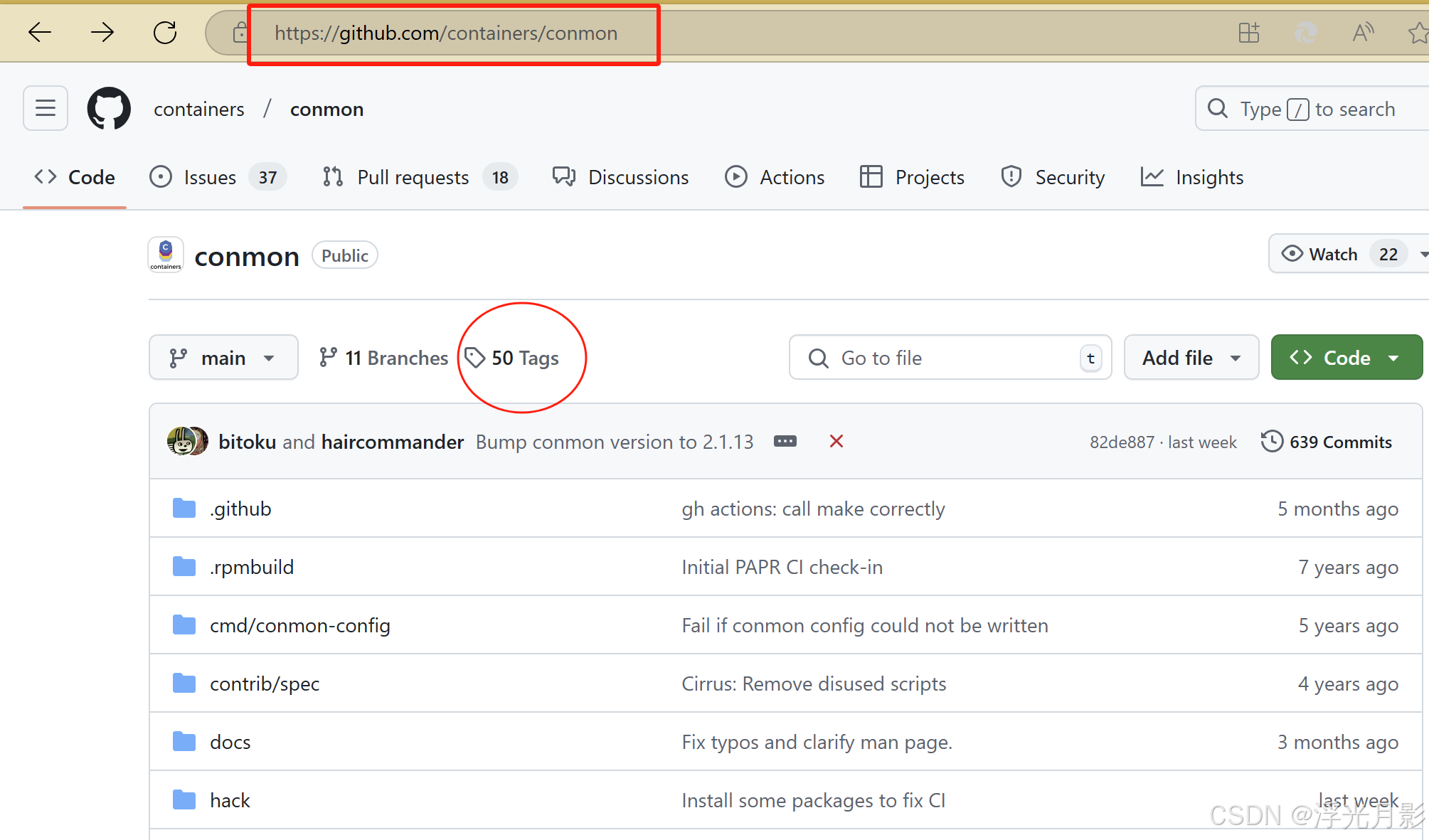Open the Pull requests tab

413,177
